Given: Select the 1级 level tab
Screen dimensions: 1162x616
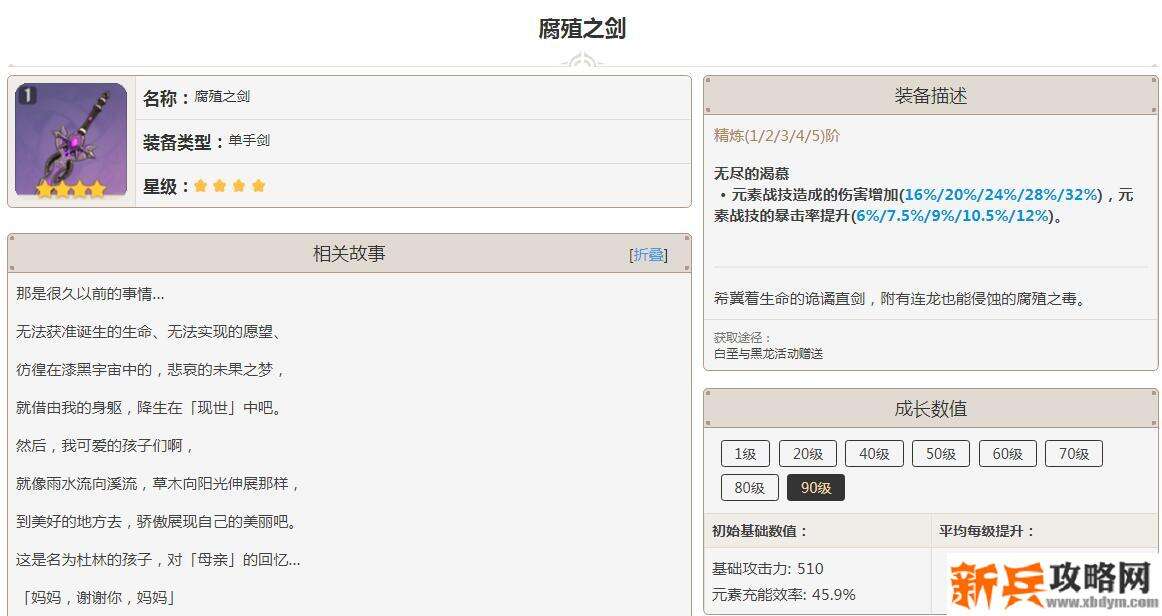Looking at the screenshot, I should point(745,454).
